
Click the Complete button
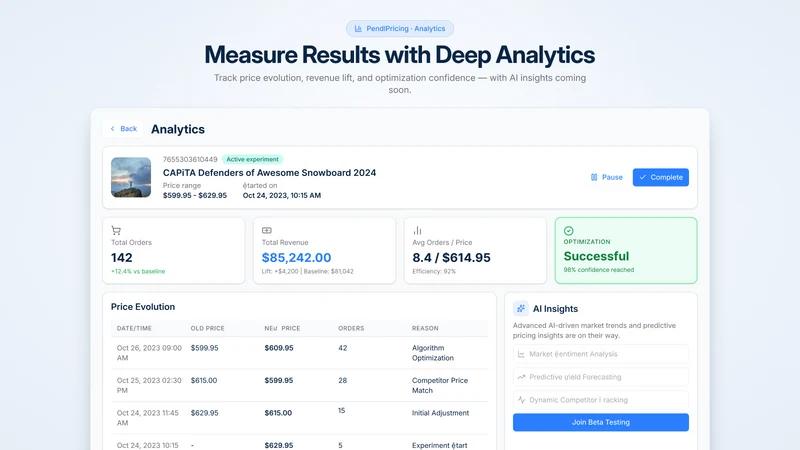pyautogui.click(x=661, y=177)
